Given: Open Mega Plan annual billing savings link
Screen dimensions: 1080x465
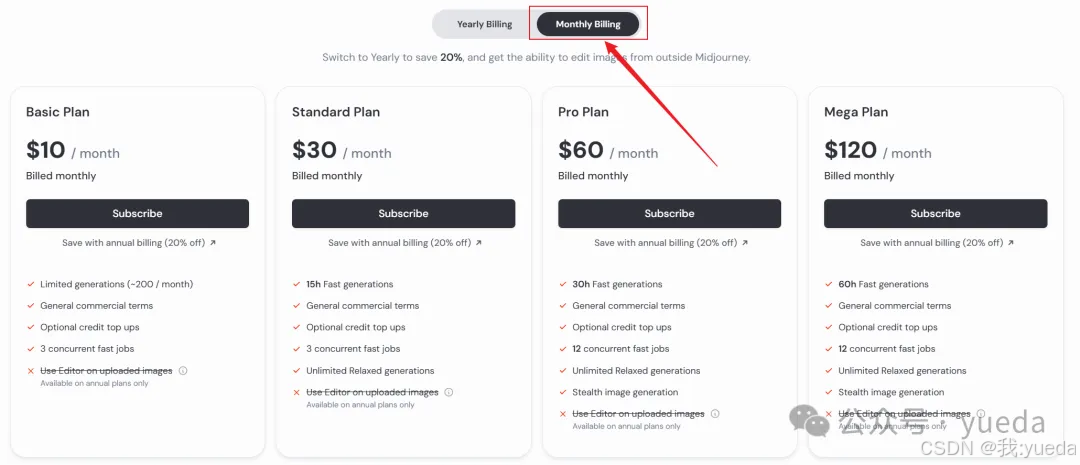Looking at the screenshot, I should tap(937, 242).
